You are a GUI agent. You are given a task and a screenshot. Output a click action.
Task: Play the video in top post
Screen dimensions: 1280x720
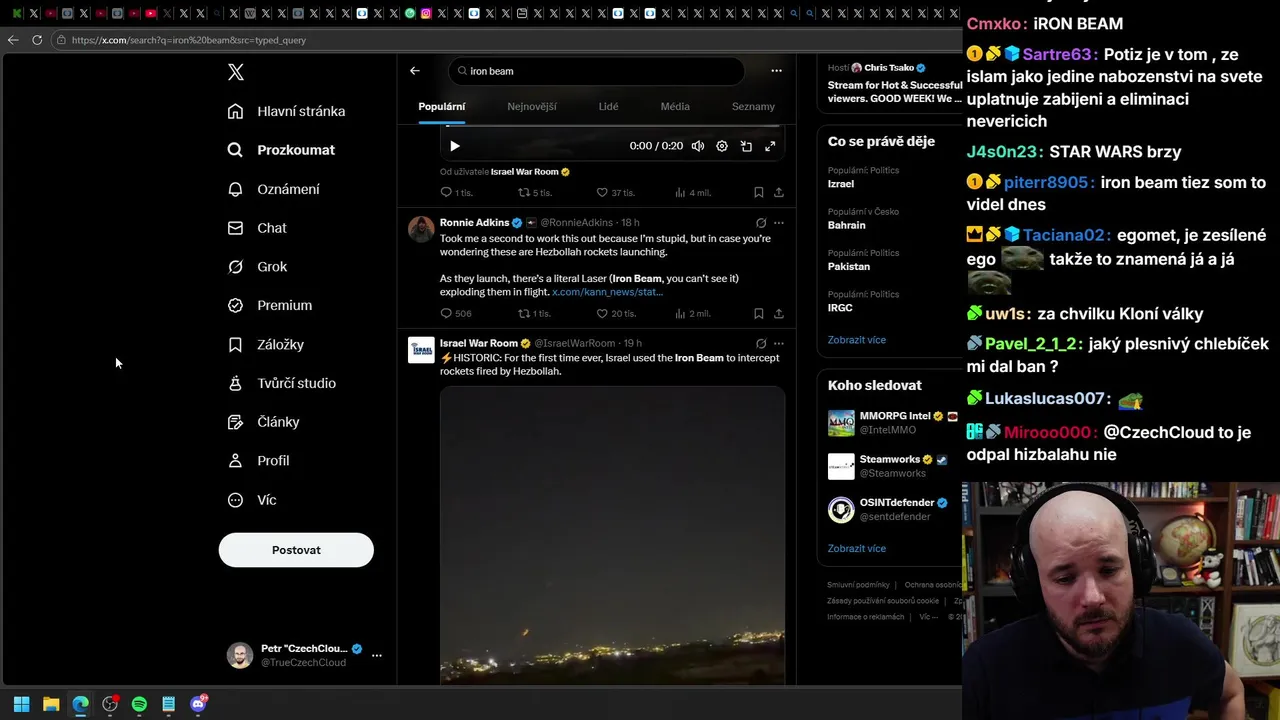[455, 146]
